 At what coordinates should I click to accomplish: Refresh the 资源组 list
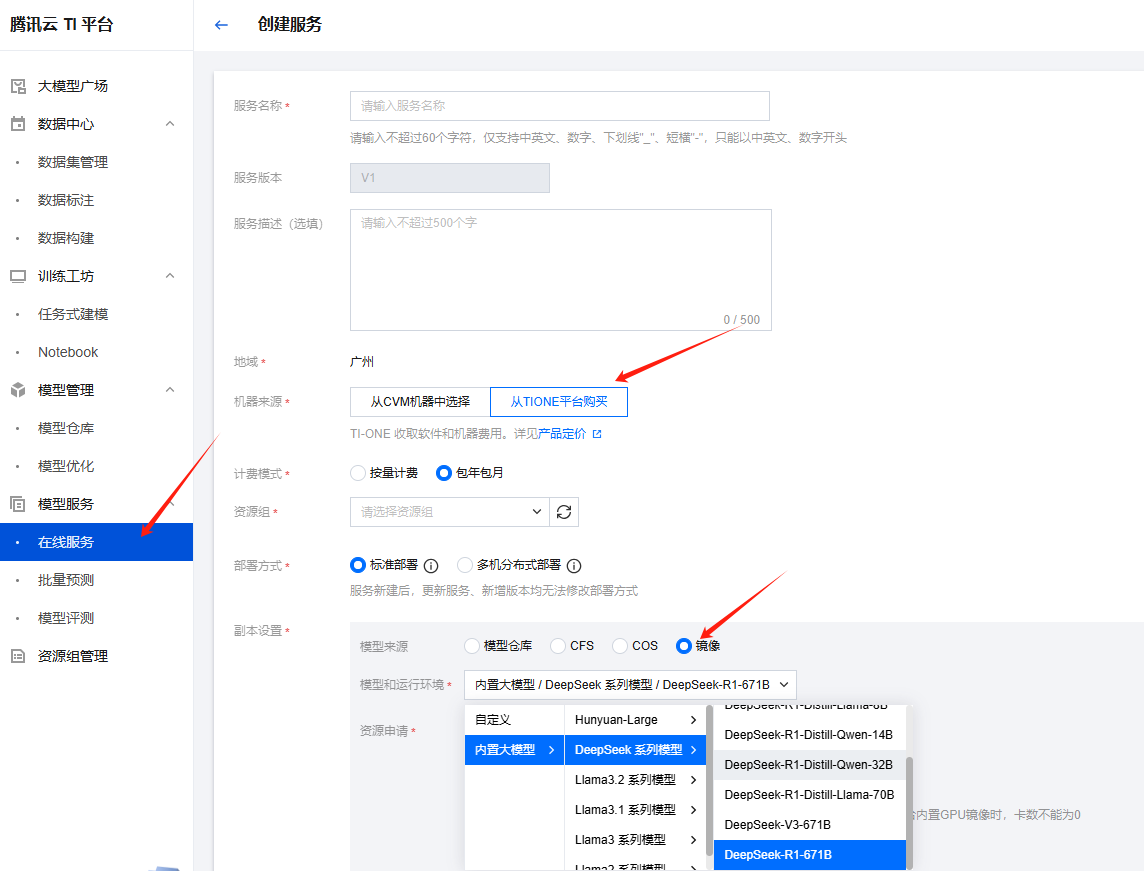pos(564,512)
